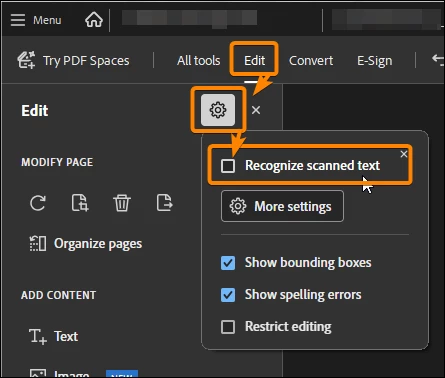
Task: Open More settings button
Action: click(282, 206)
